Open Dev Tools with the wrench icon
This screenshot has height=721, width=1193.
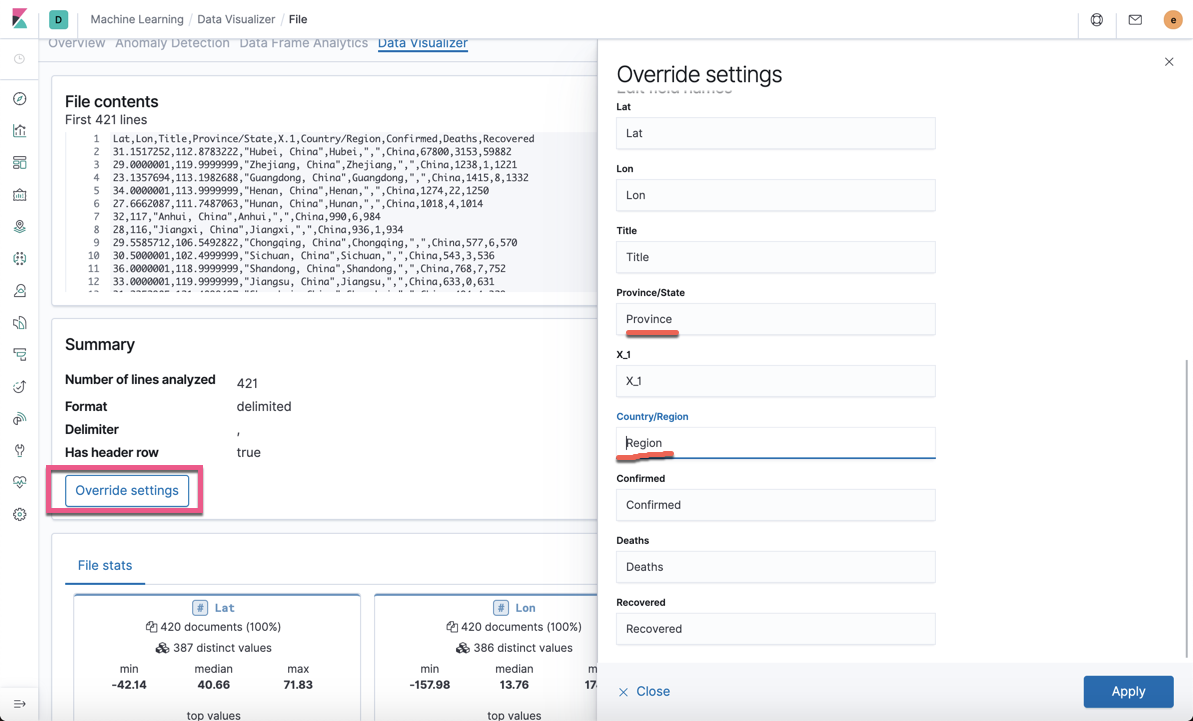tap(21, 451)
